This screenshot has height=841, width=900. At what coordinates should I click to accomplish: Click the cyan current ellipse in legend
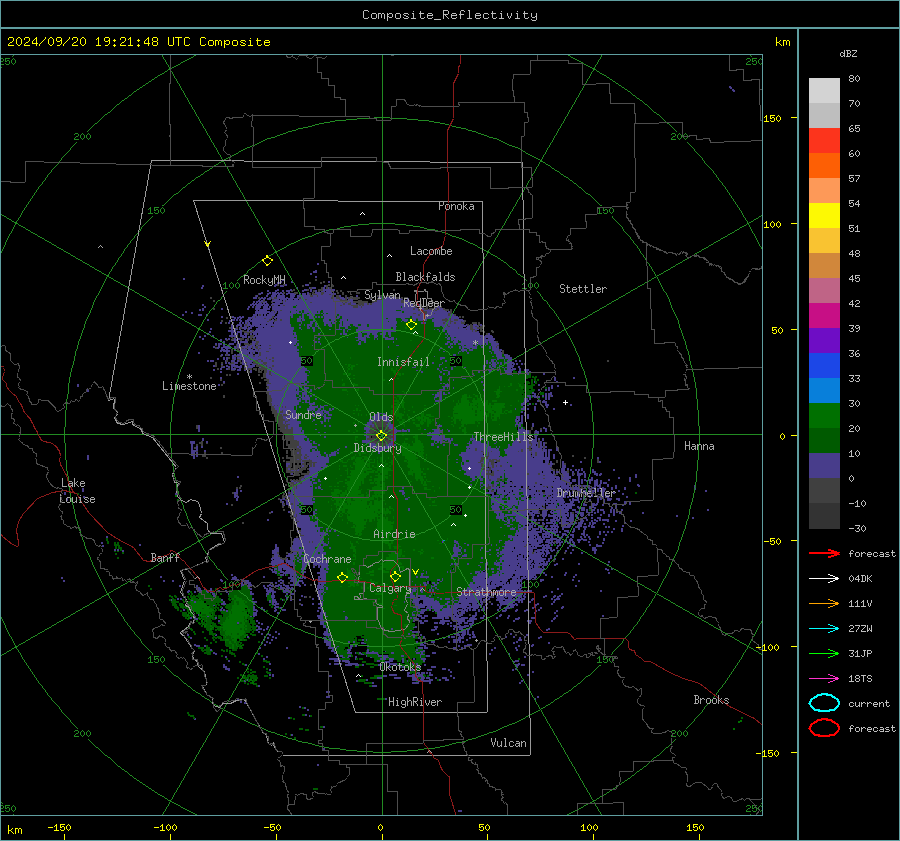(x=824, y=703)
